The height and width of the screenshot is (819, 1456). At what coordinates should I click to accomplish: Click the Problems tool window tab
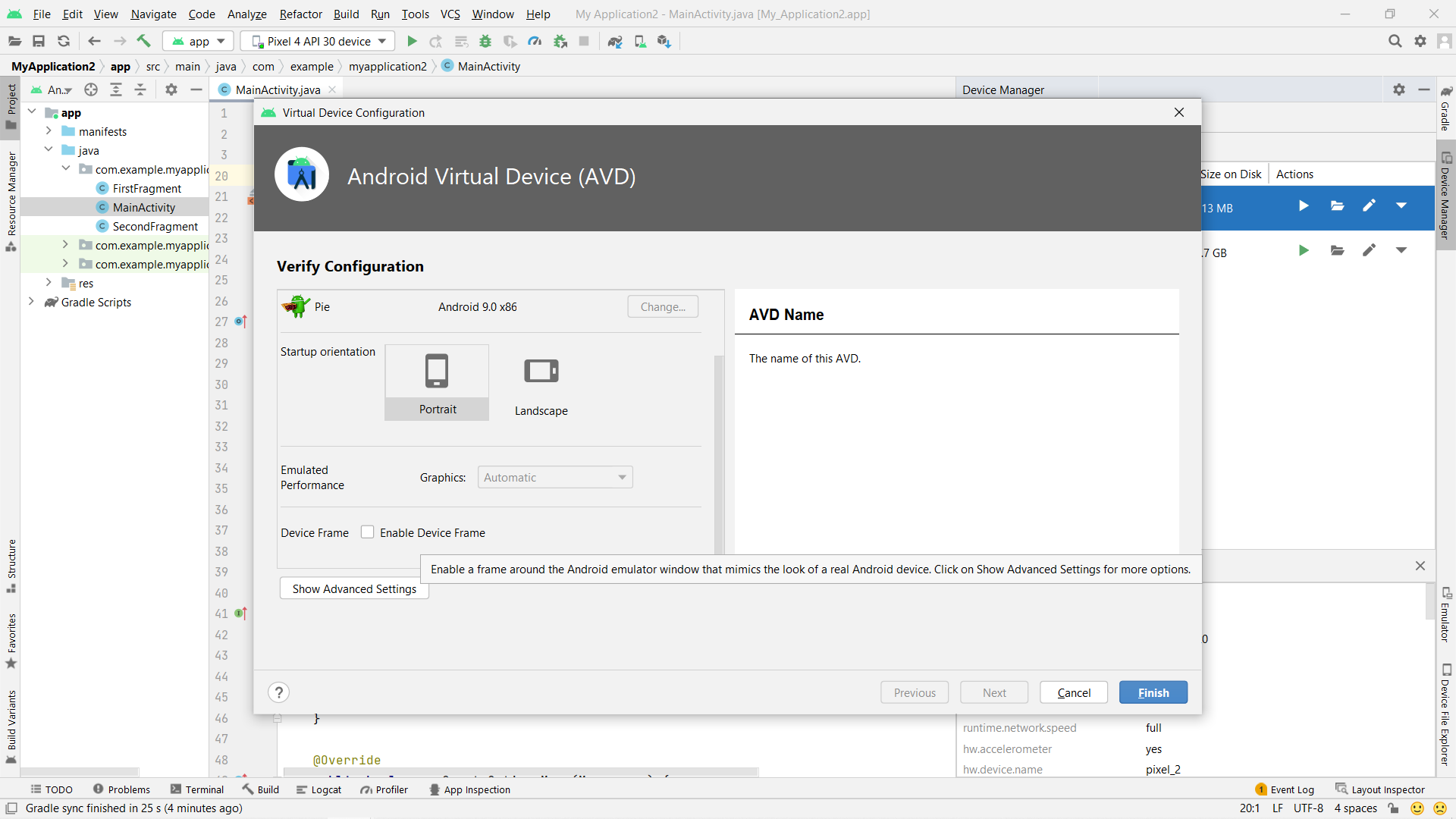[121, 789]
